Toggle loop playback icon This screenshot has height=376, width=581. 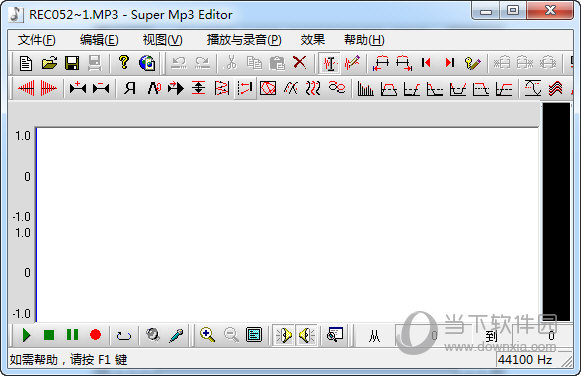point(124,336)
